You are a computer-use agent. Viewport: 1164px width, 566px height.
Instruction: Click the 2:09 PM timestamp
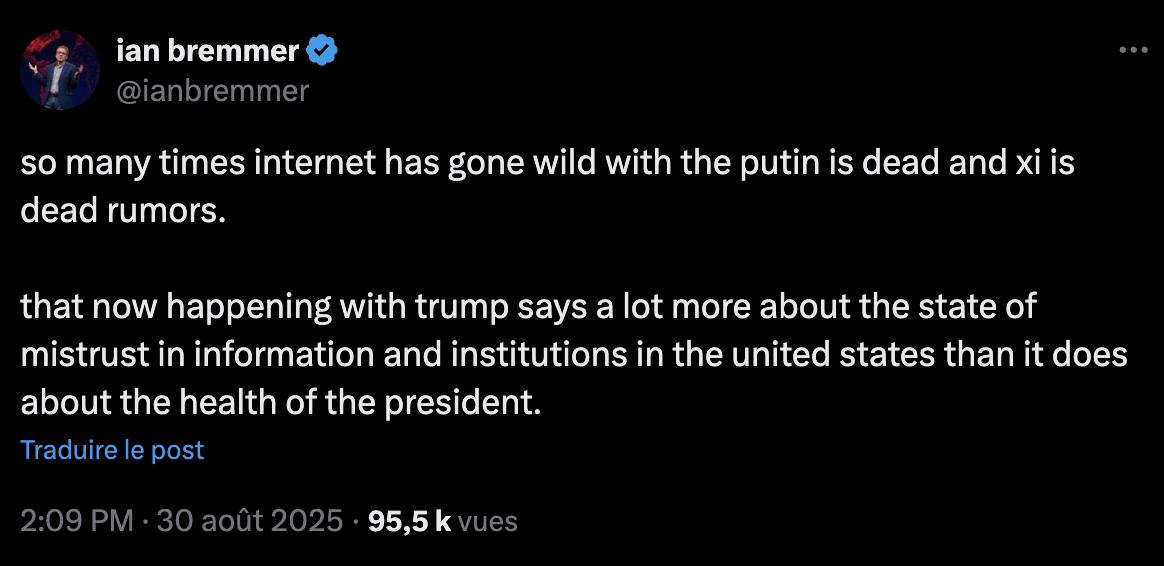coord(77,521)
